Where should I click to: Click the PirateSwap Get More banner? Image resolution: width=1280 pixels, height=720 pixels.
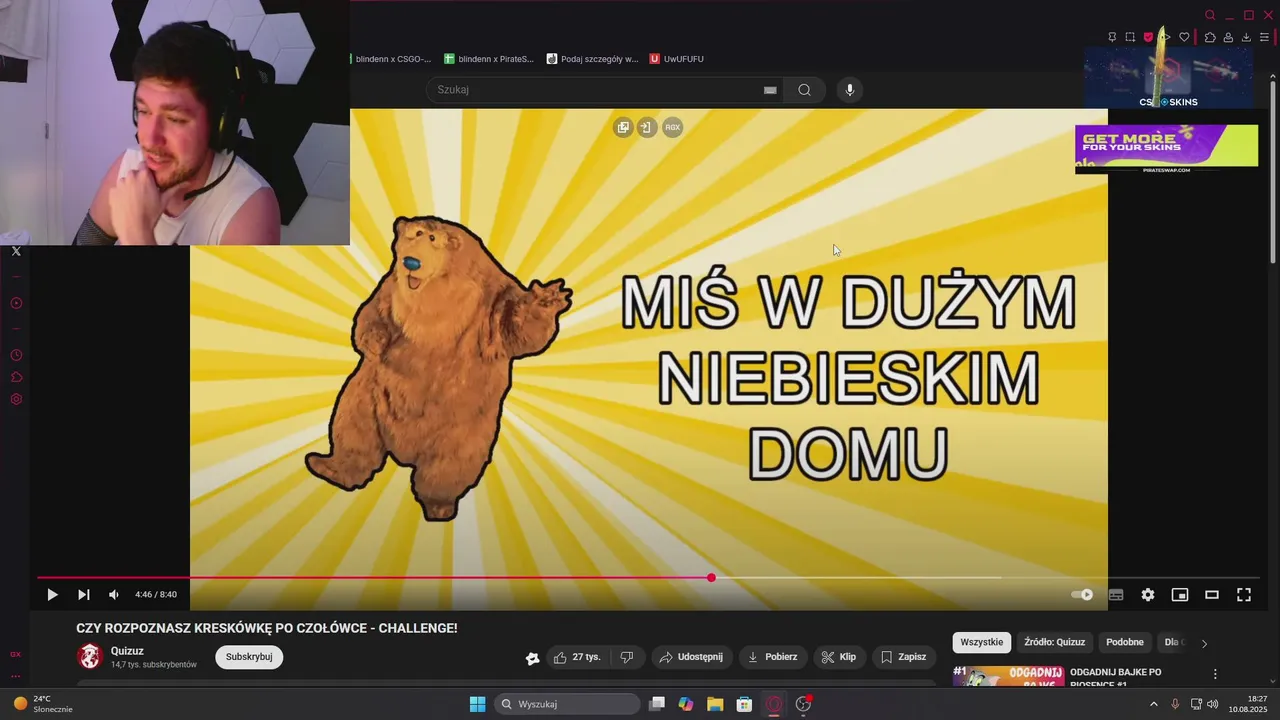pos(1166,148)
